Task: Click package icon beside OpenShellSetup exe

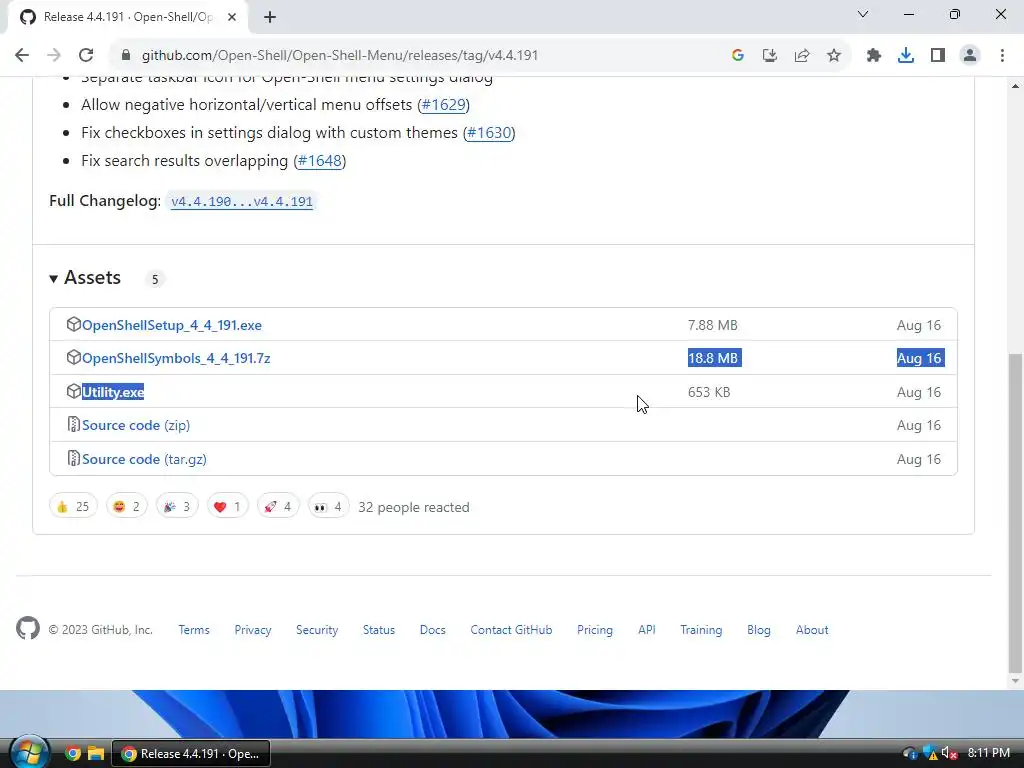Action: pos(73,325)
